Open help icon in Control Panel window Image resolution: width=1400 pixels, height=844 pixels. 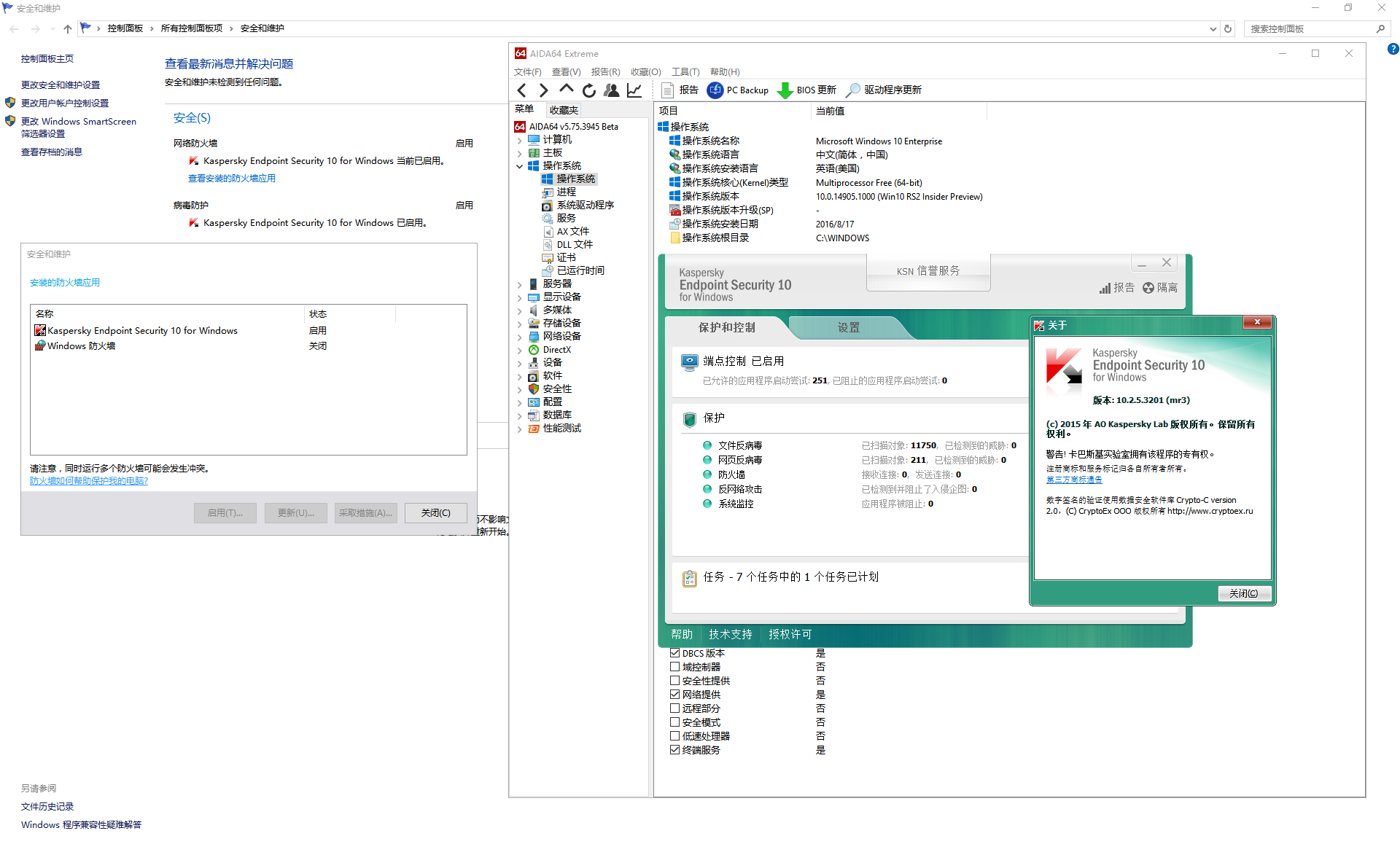(x=1393, y=49)
